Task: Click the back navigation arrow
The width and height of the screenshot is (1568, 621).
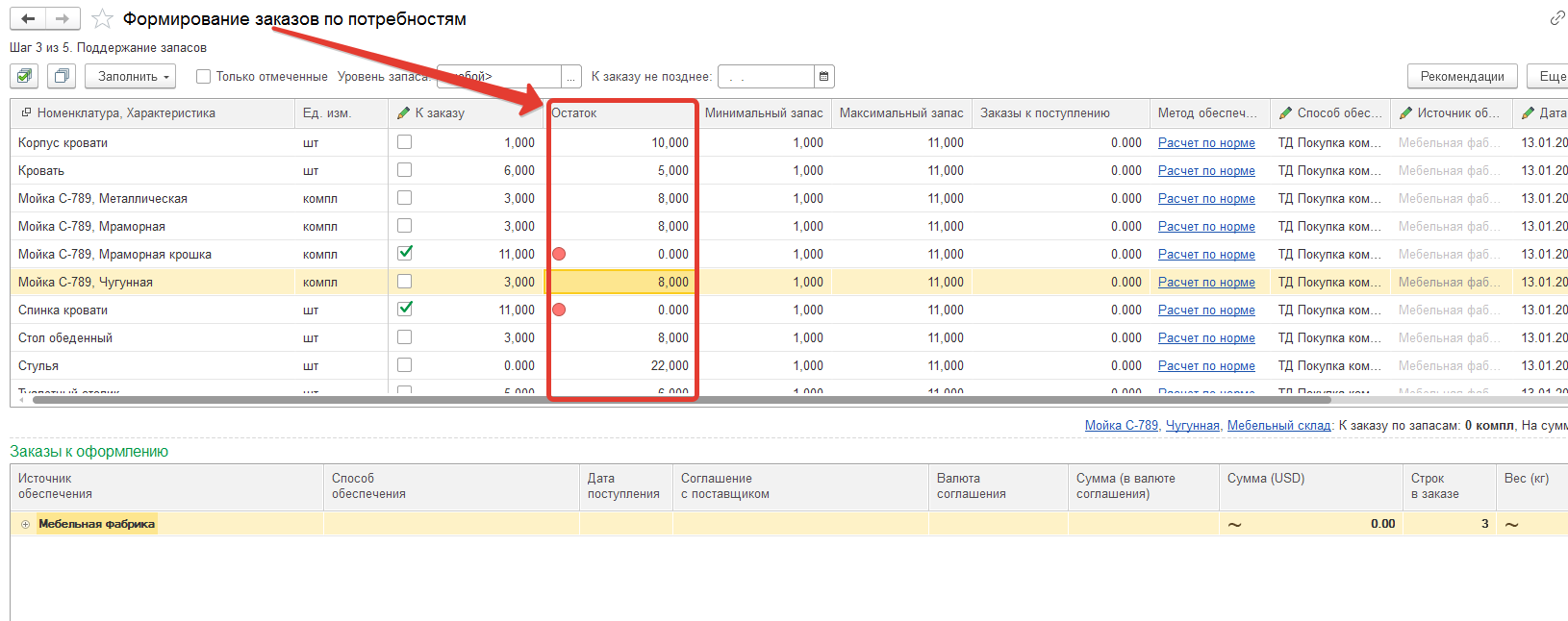Action: pos(28,18)
